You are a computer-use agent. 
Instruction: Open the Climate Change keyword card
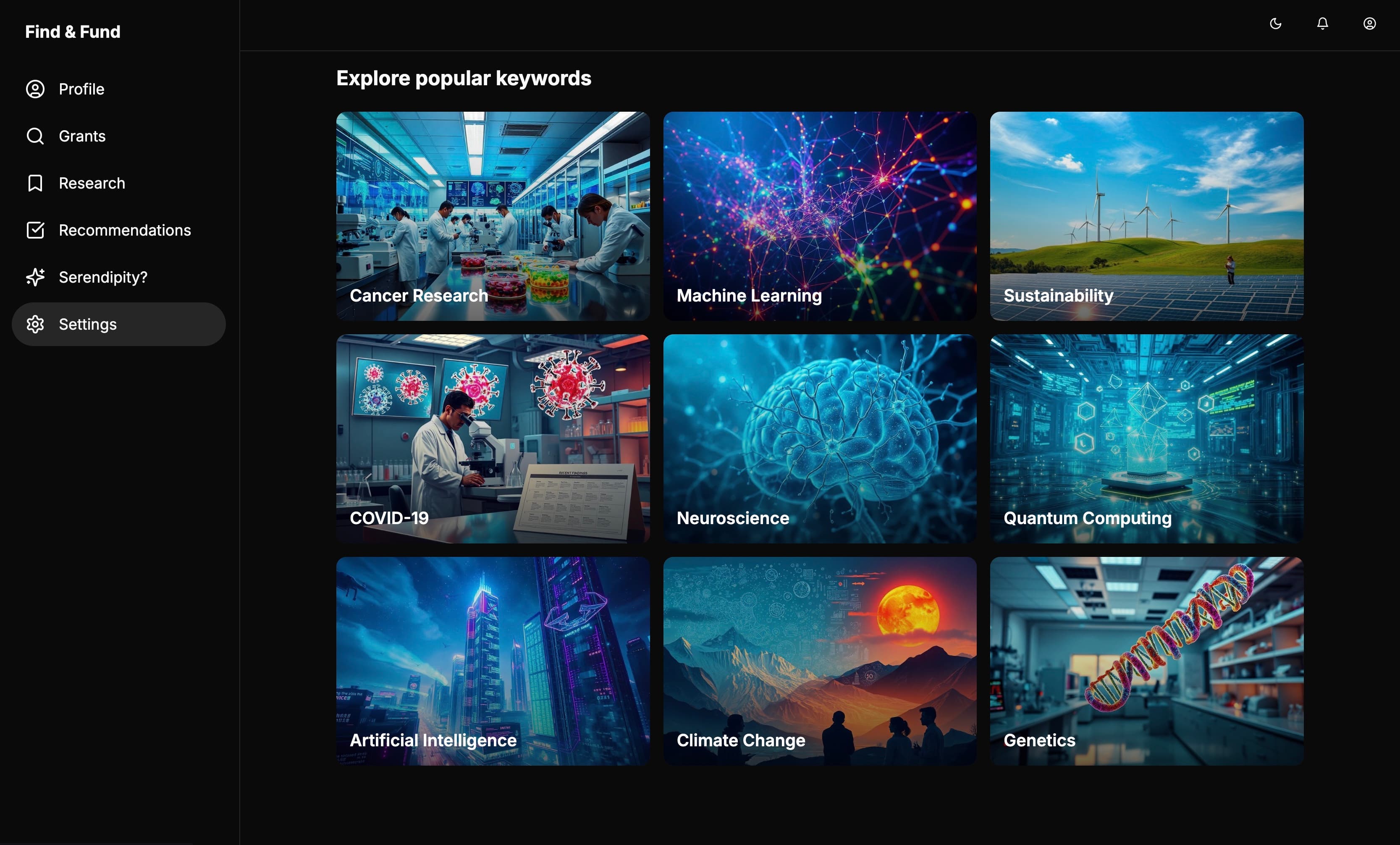[820, 661]
